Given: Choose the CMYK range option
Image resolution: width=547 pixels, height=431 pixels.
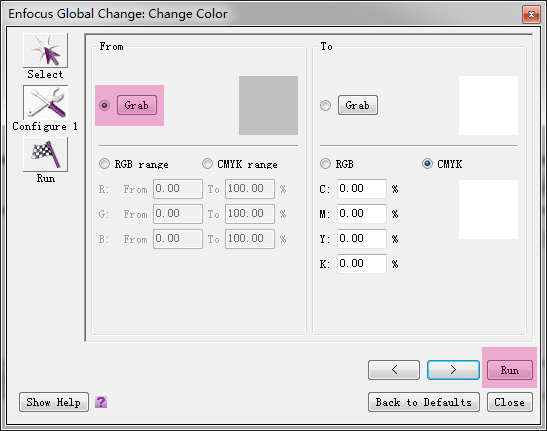Looking at the screenshot, I should [x=207, y=164].
